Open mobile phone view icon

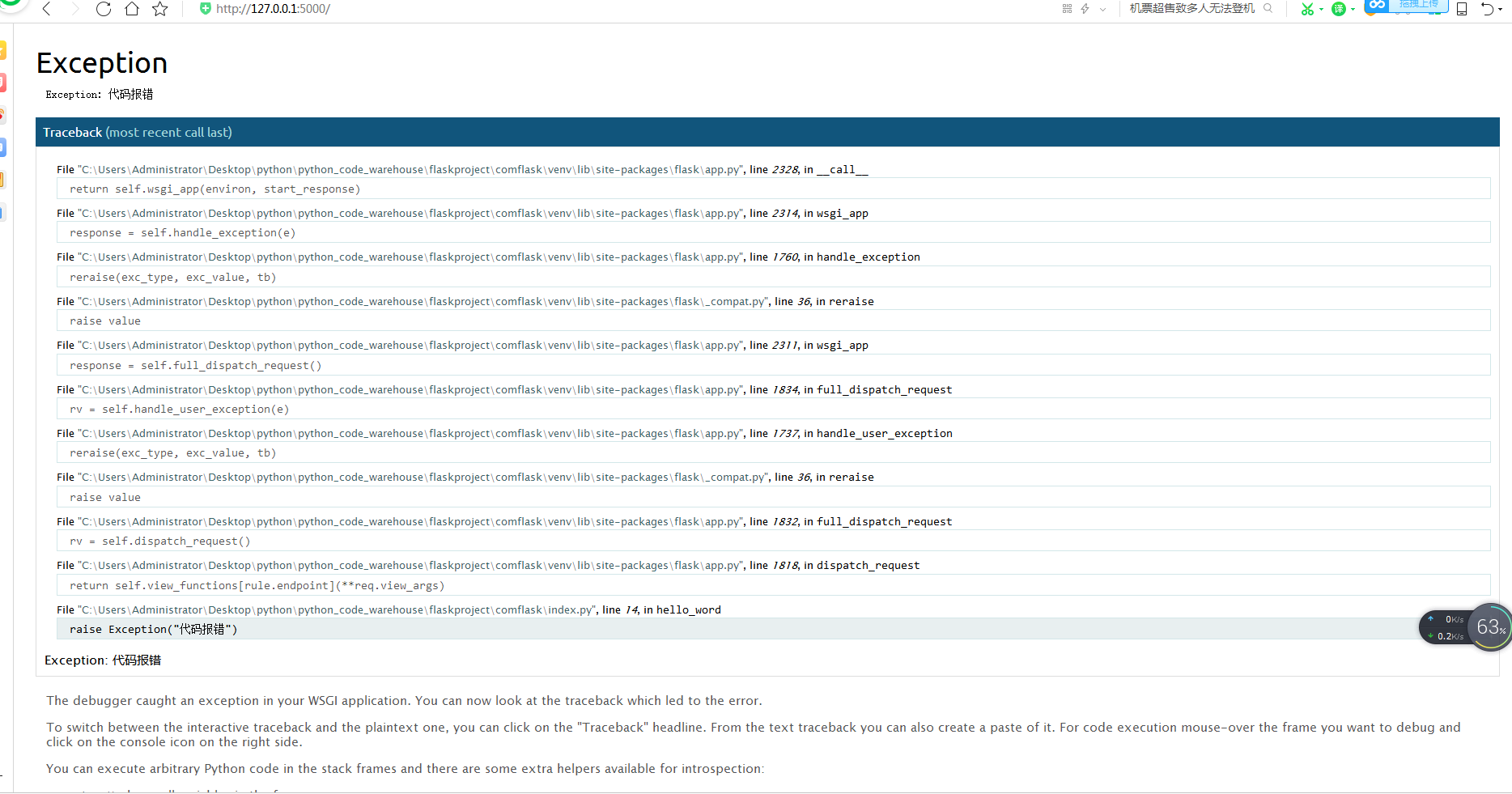[x=1462, y=8]
